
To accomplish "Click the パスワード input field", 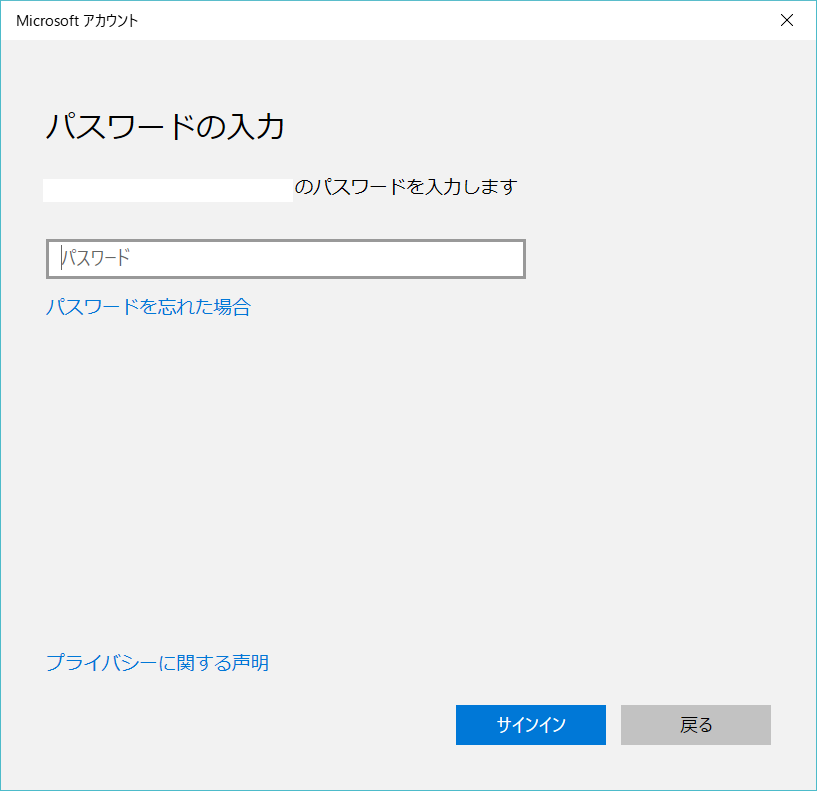I will [286, 259].
